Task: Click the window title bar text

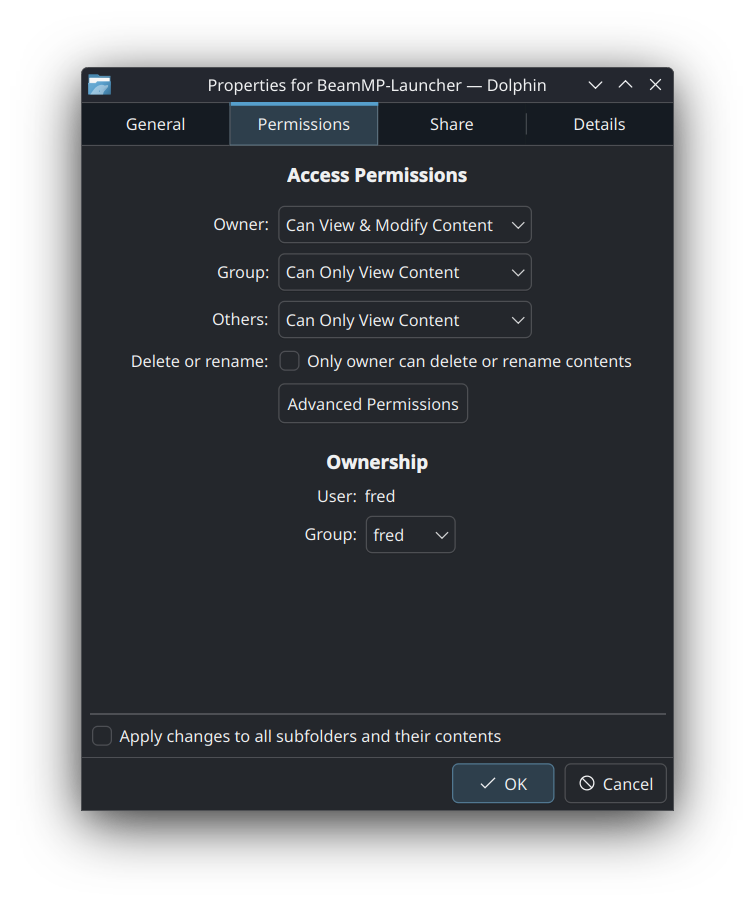Action: coord(377,85)
